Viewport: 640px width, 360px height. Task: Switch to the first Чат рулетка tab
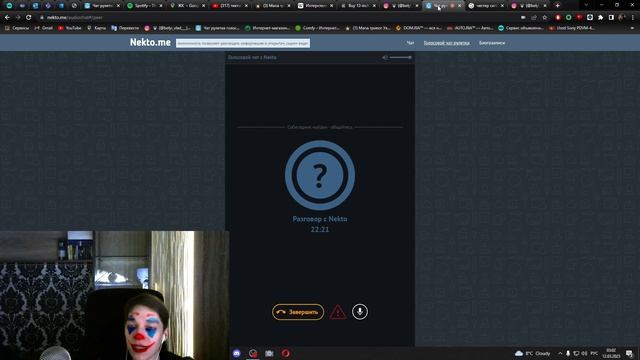102,6
